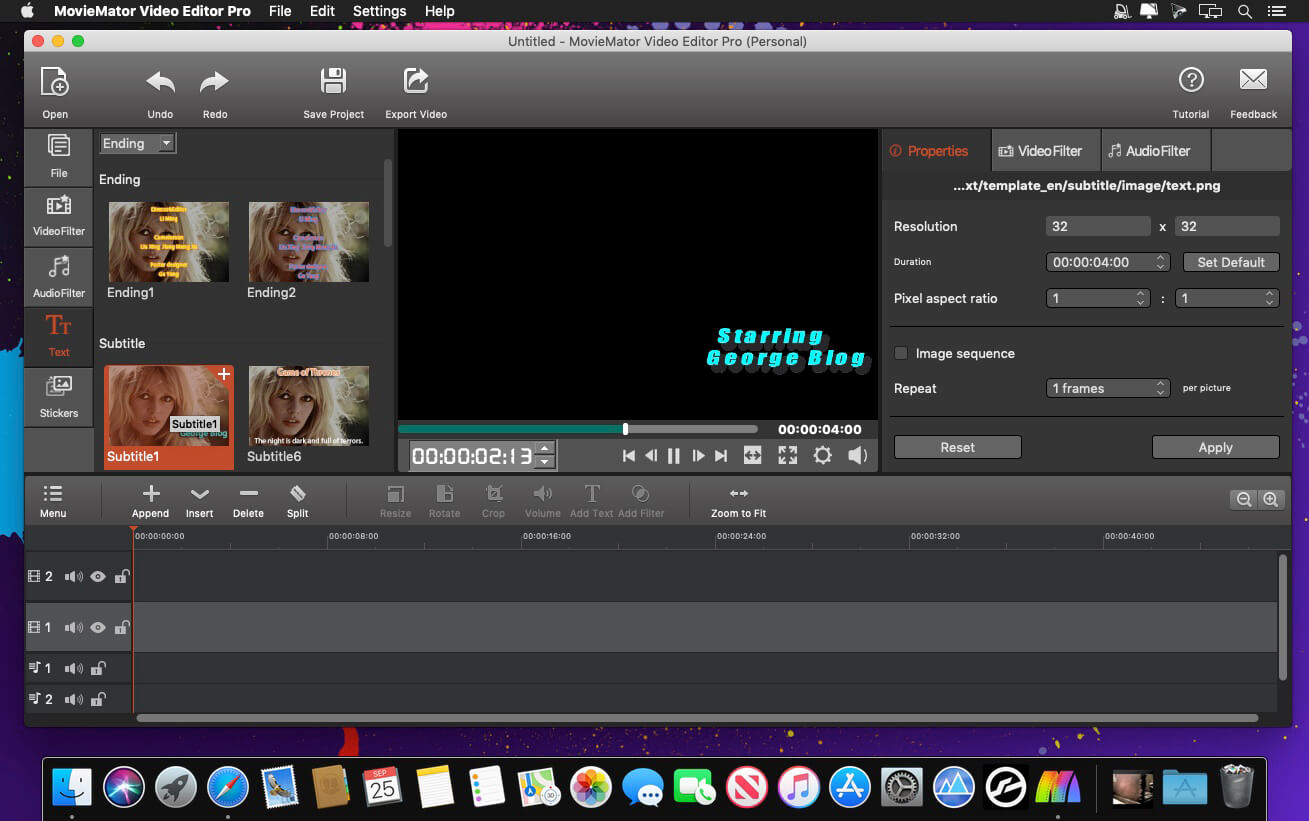This screenshot has width=1309, height=821.
Task: Open the Repeat frames dropdown
Action: point(1108,388)
